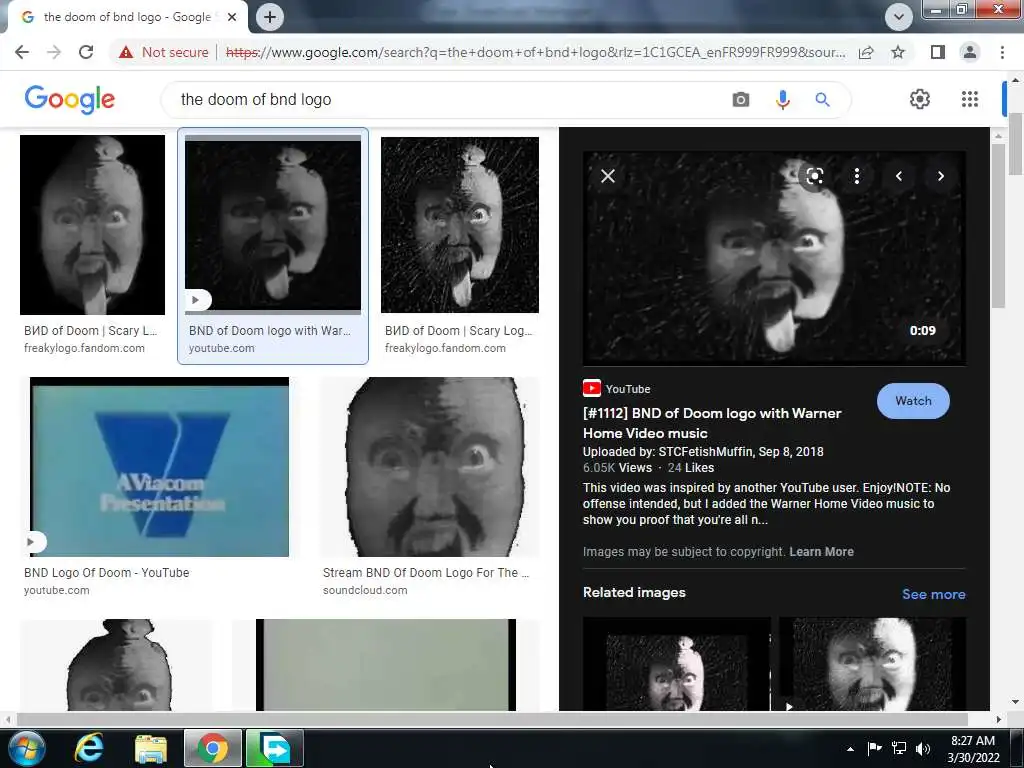Show the previous image in preview

tap(899, 176)
